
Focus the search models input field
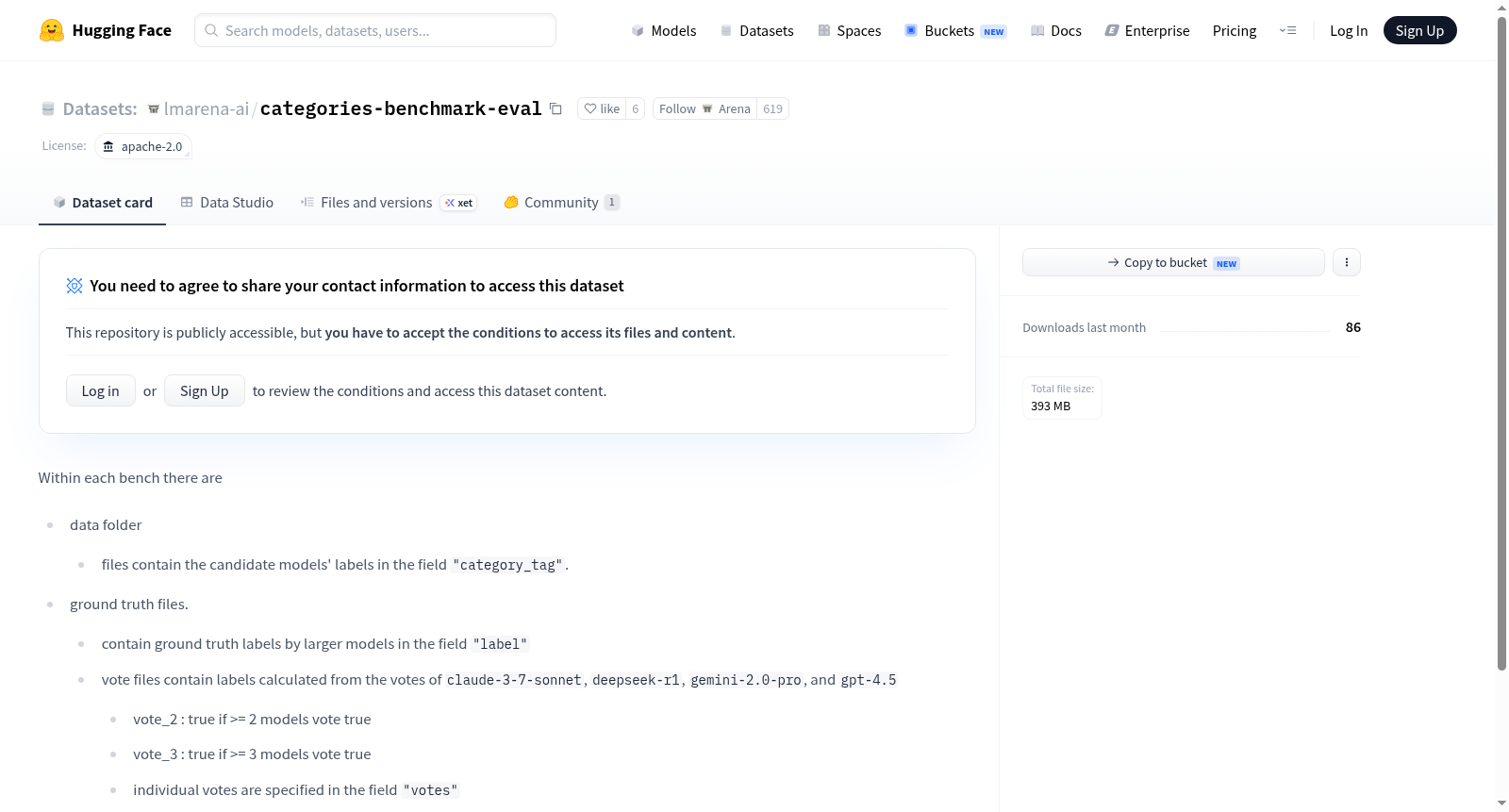[375, 30]
